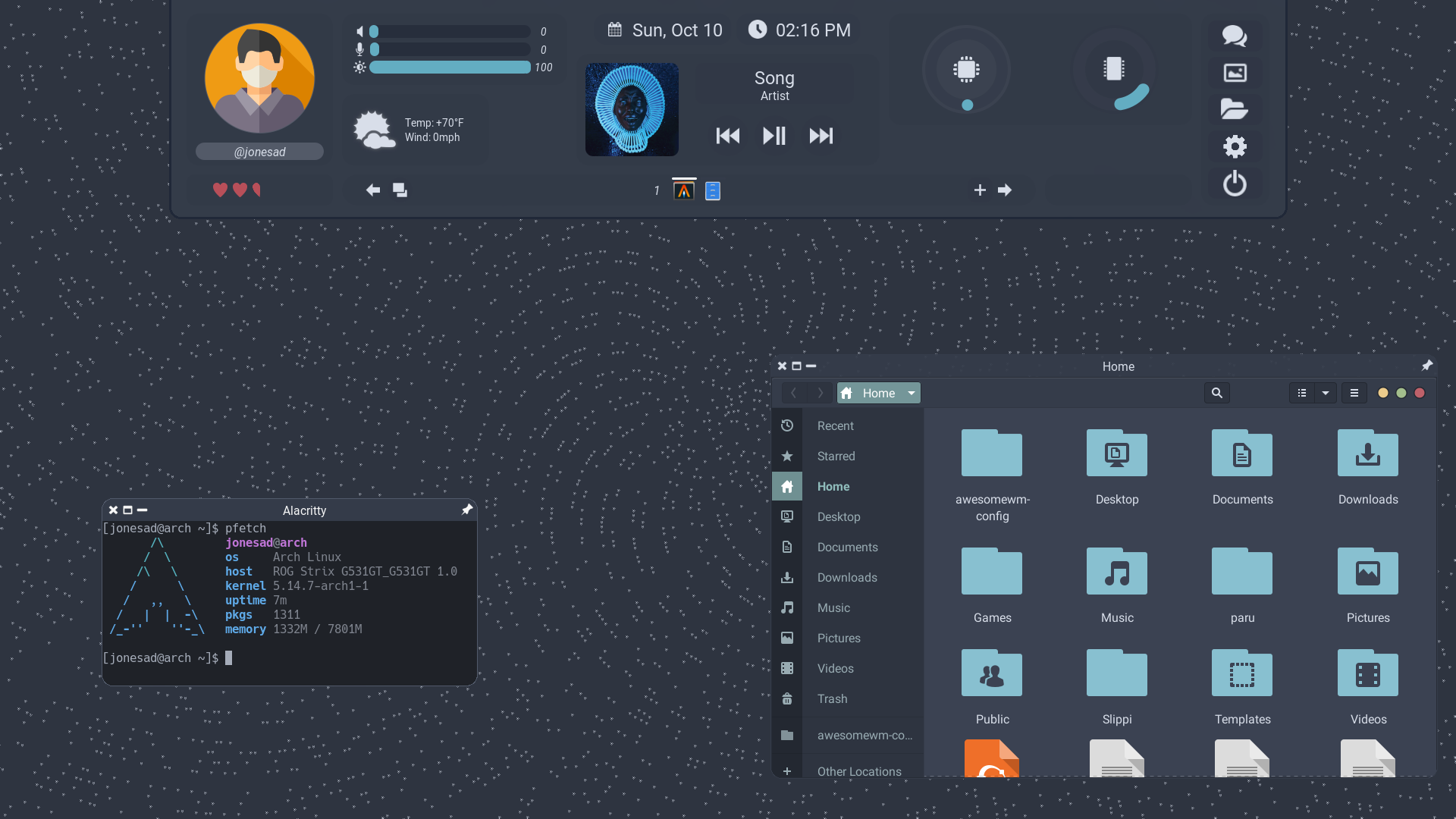Toggle play/pause for the song

[x=774, y=136]
